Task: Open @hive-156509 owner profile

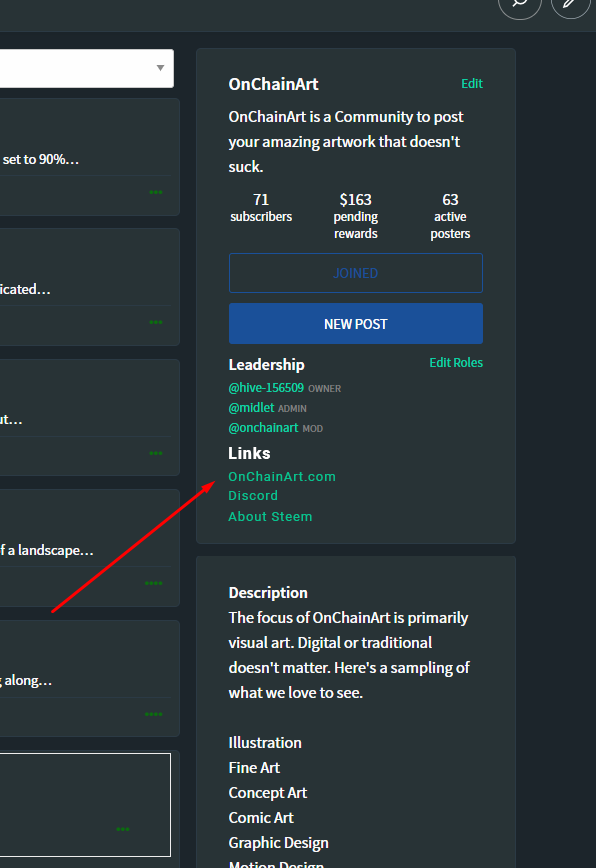Action: click(x=266, y=388)
